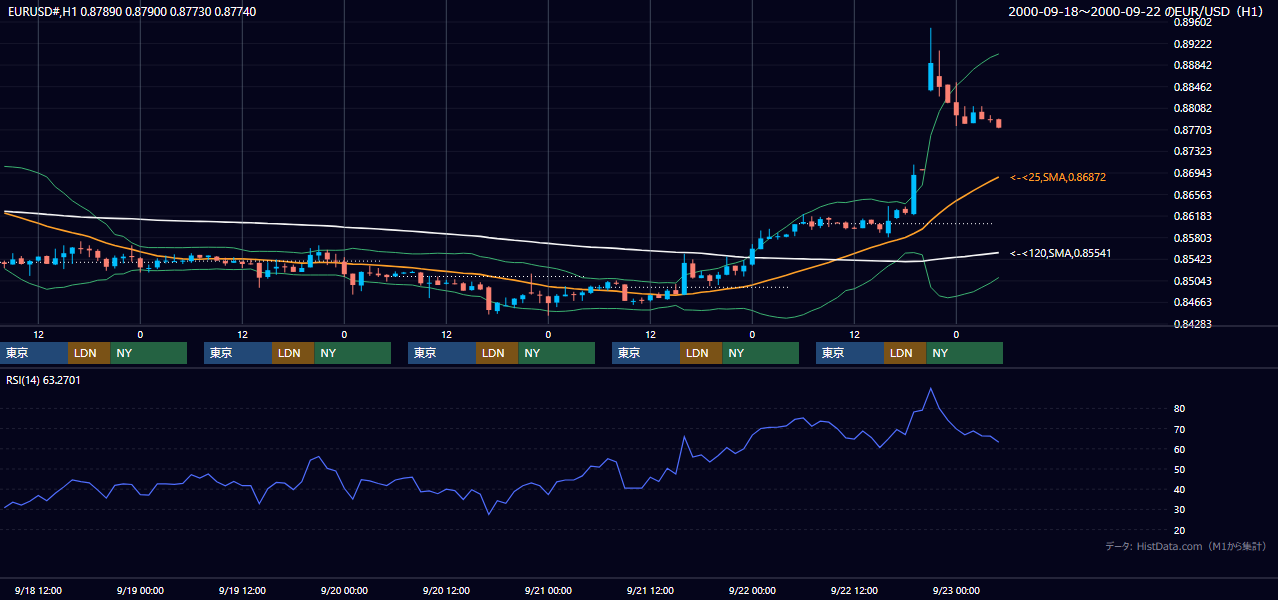1278x600 pixels.
Task: Click RSI scale value 70
Action: [1180, 429]
